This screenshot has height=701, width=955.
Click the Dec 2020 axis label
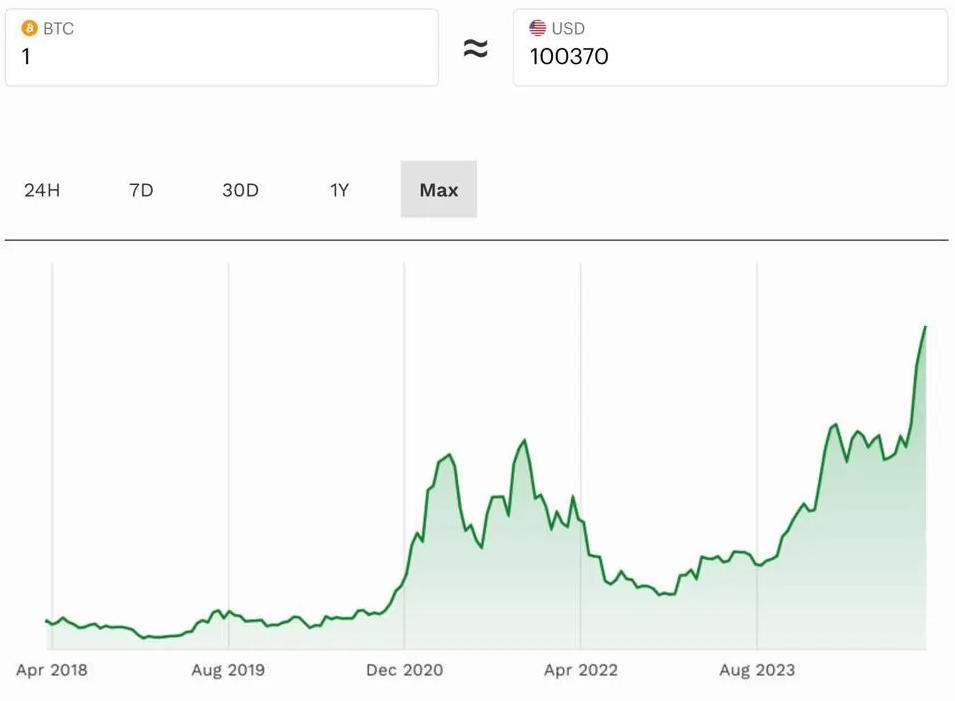coord(404,670)
